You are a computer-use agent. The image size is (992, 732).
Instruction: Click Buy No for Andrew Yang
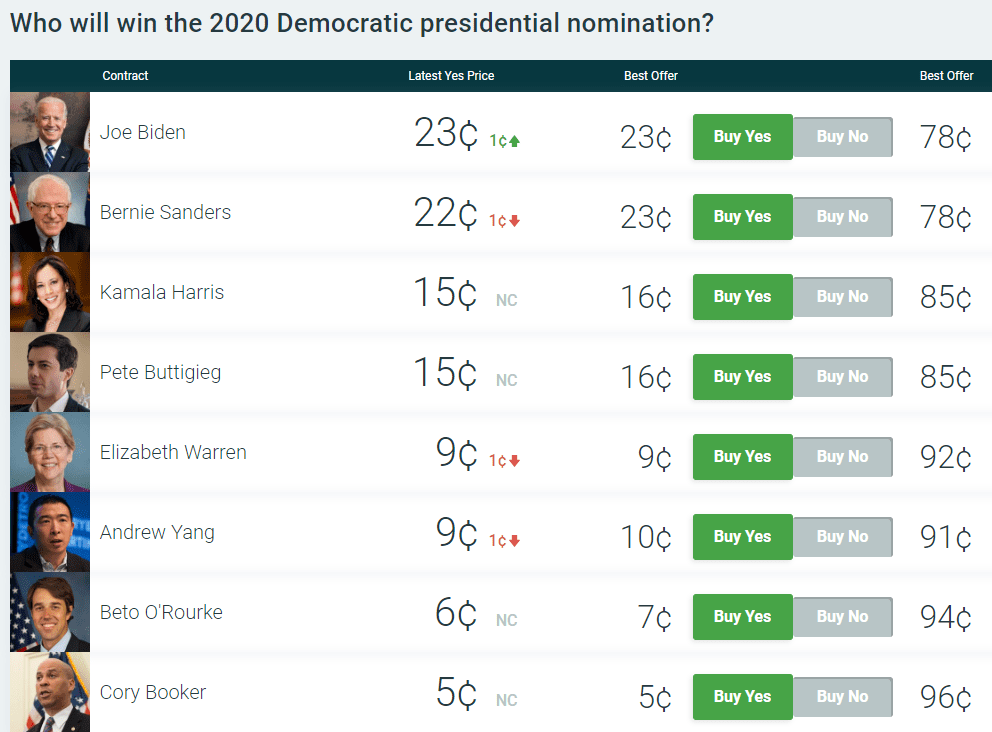(842, 537)
